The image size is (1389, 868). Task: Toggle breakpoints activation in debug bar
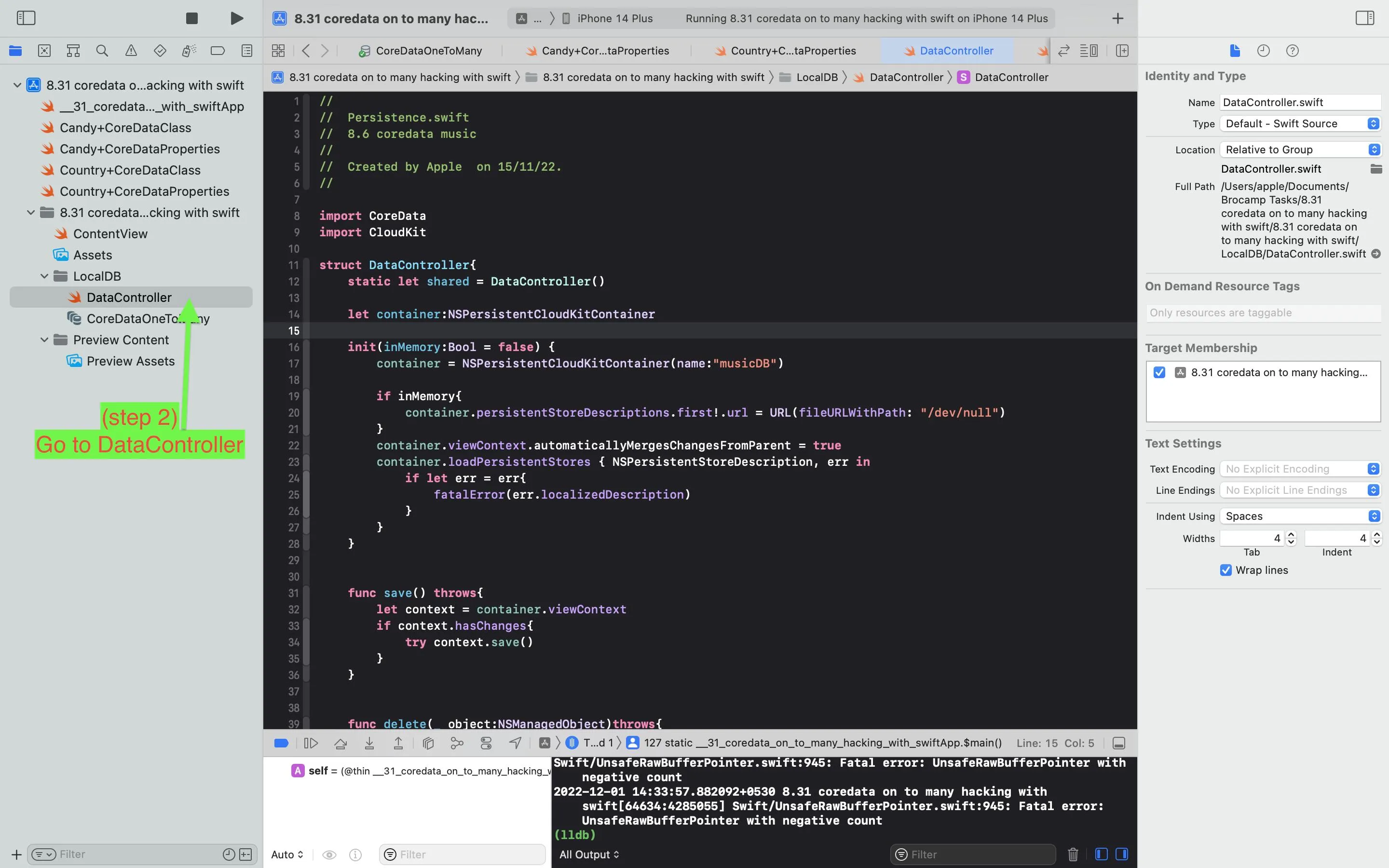click(x=281, y=743)
